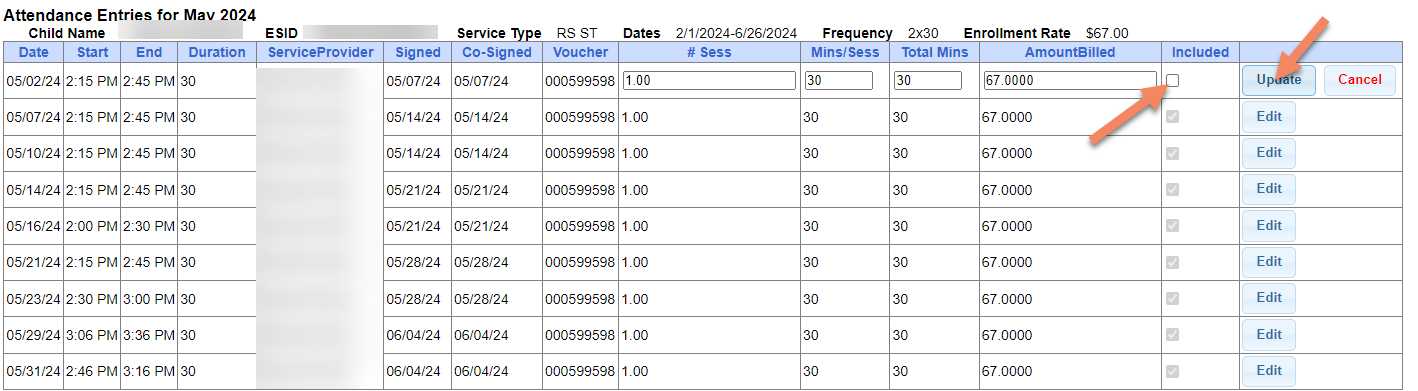Click the Duration column header
This screenshot has height=391, width=1418.
click(x=216, y=52)
